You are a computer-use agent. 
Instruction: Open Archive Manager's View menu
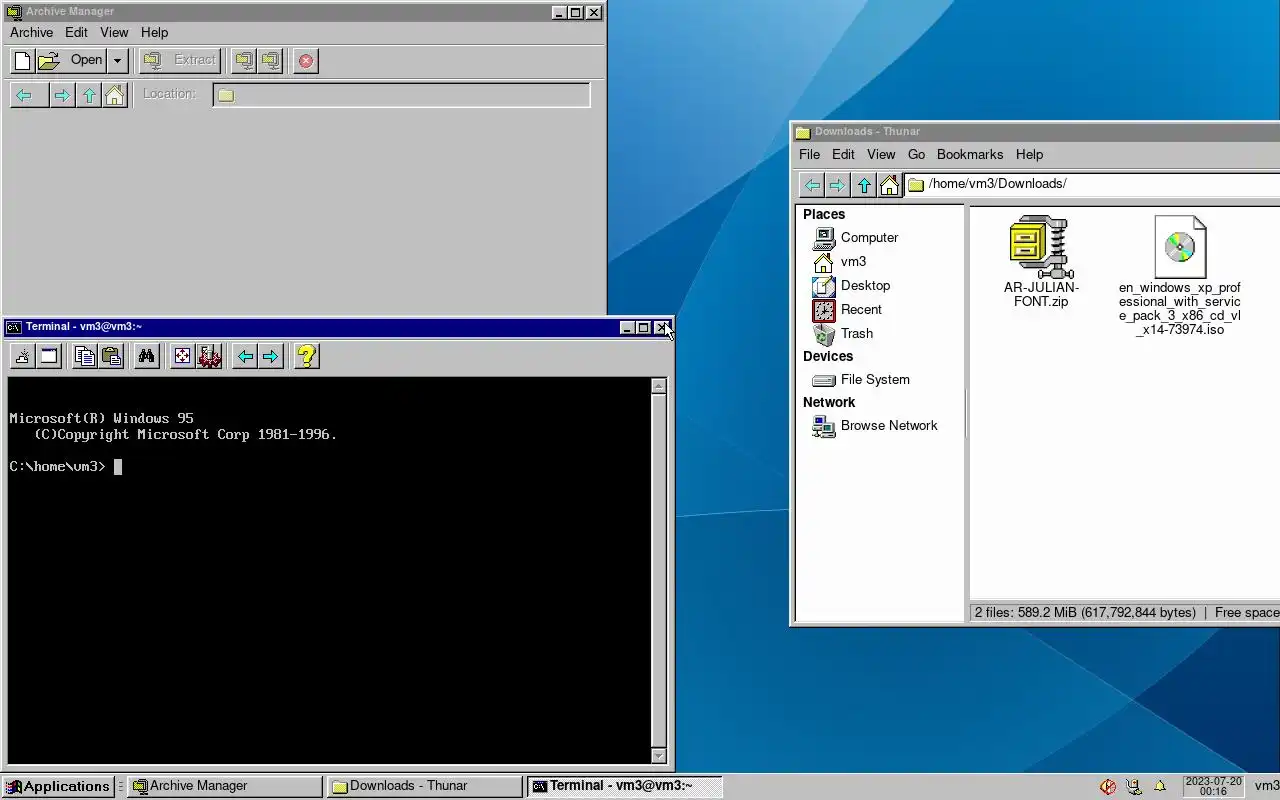click(x=114, y=32)
